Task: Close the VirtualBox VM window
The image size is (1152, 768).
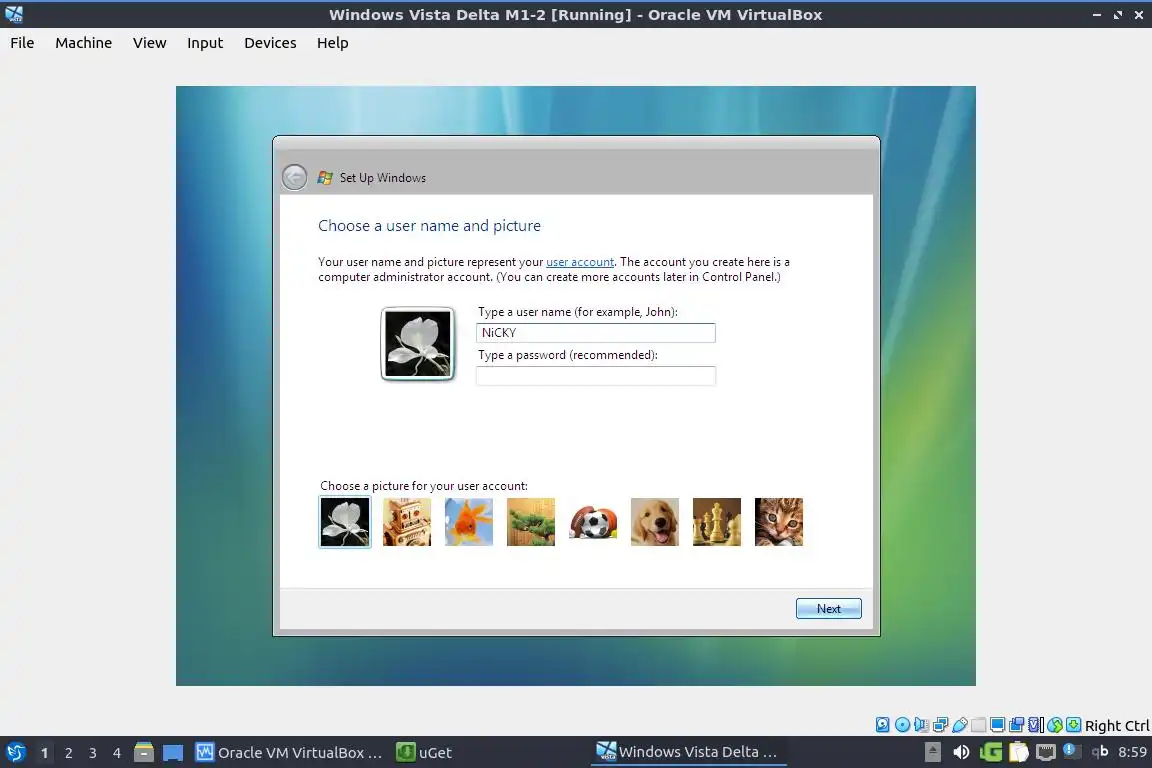Action: pos(1139,15)
